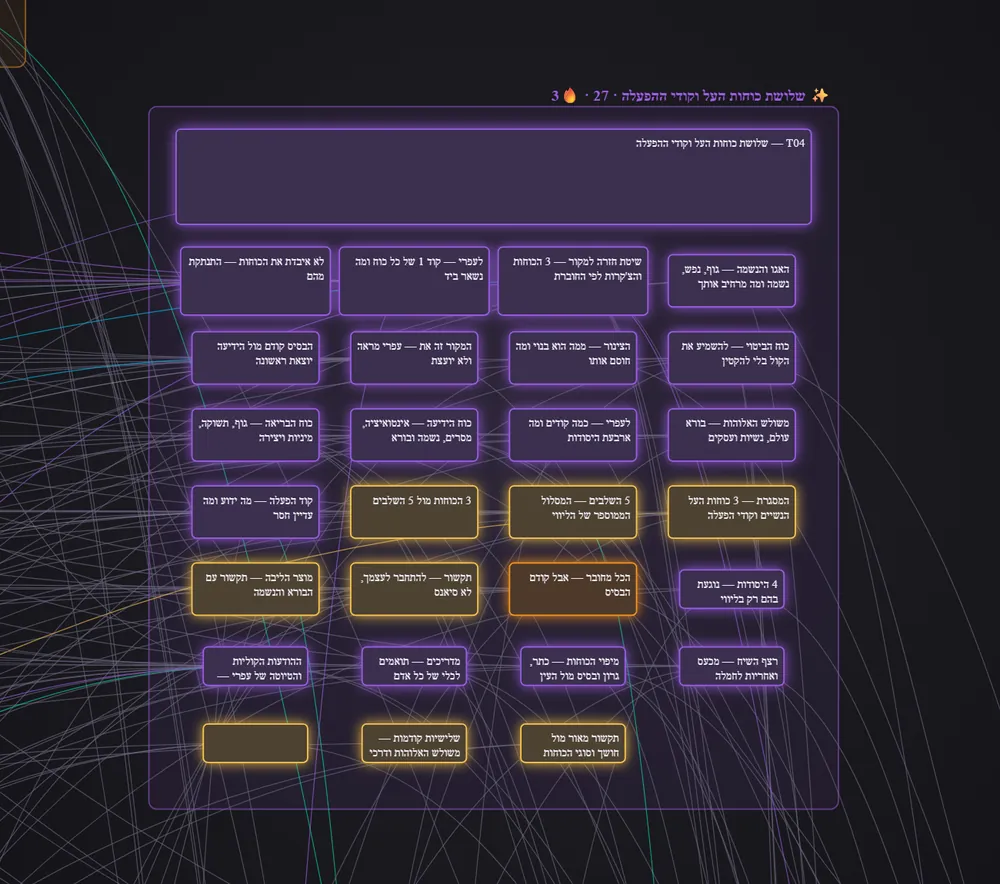The image size is (1000, 884).
Task: Click the card 'האגו והנשמה — גוף, נפש'
Action: (x=732, y=281)
